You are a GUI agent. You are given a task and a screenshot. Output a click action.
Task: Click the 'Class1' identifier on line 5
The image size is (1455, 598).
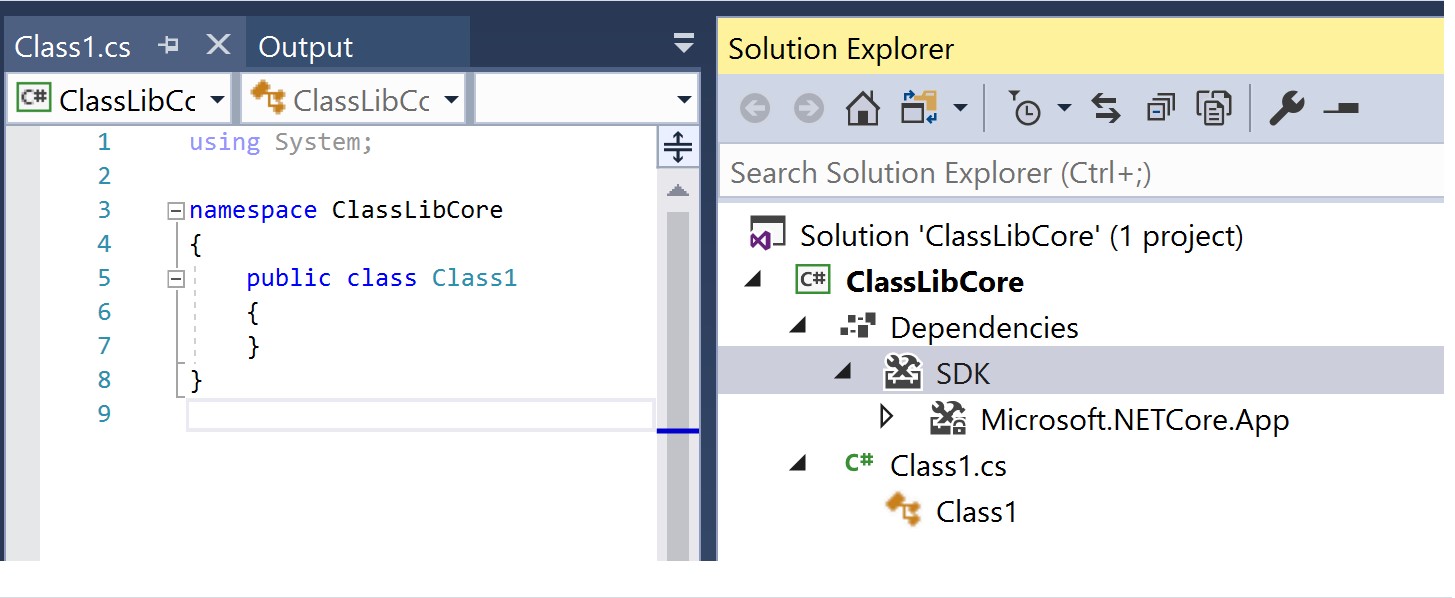tap(475, 278)
